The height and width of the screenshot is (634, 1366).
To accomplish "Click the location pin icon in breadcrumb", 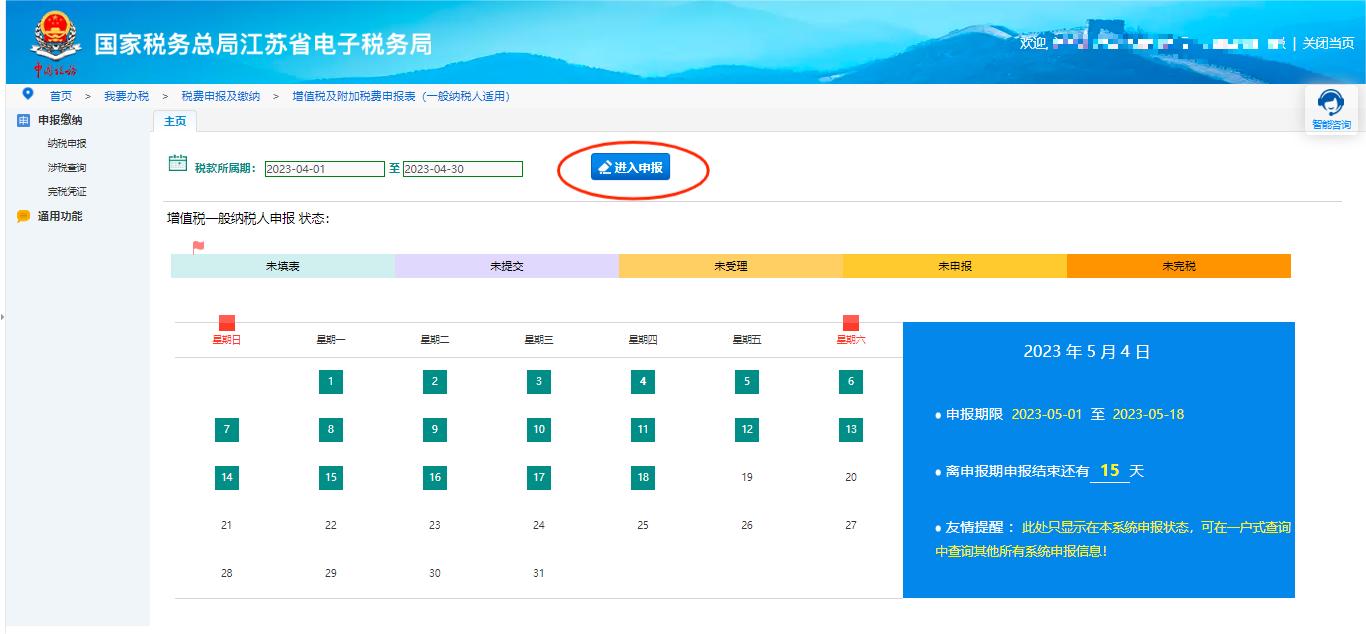I will pyautogui.click(x=28, y=94).
